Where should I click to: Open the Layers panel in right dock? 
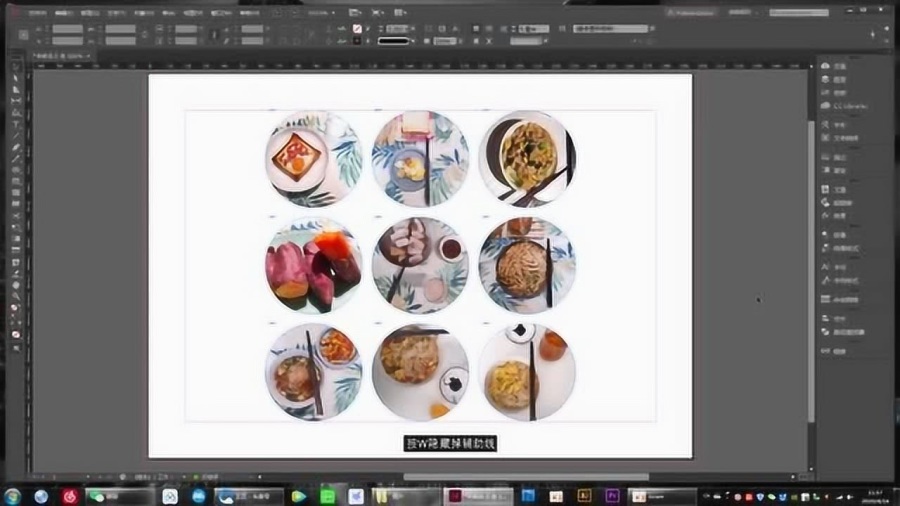click(x=833, y=79)
